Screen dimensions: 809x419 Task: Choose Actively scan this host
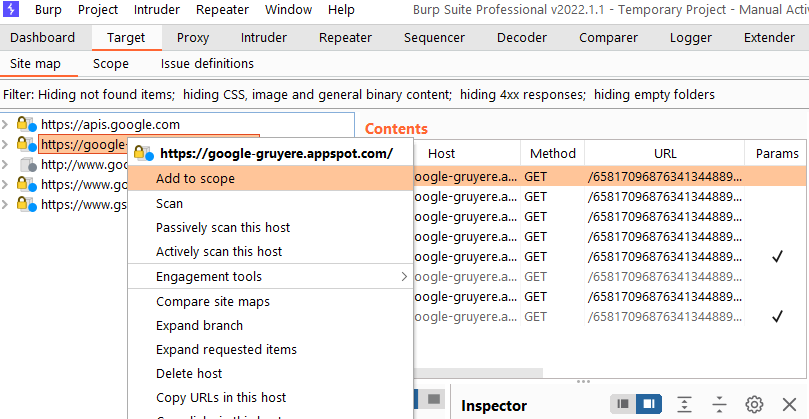click(219, 252)
